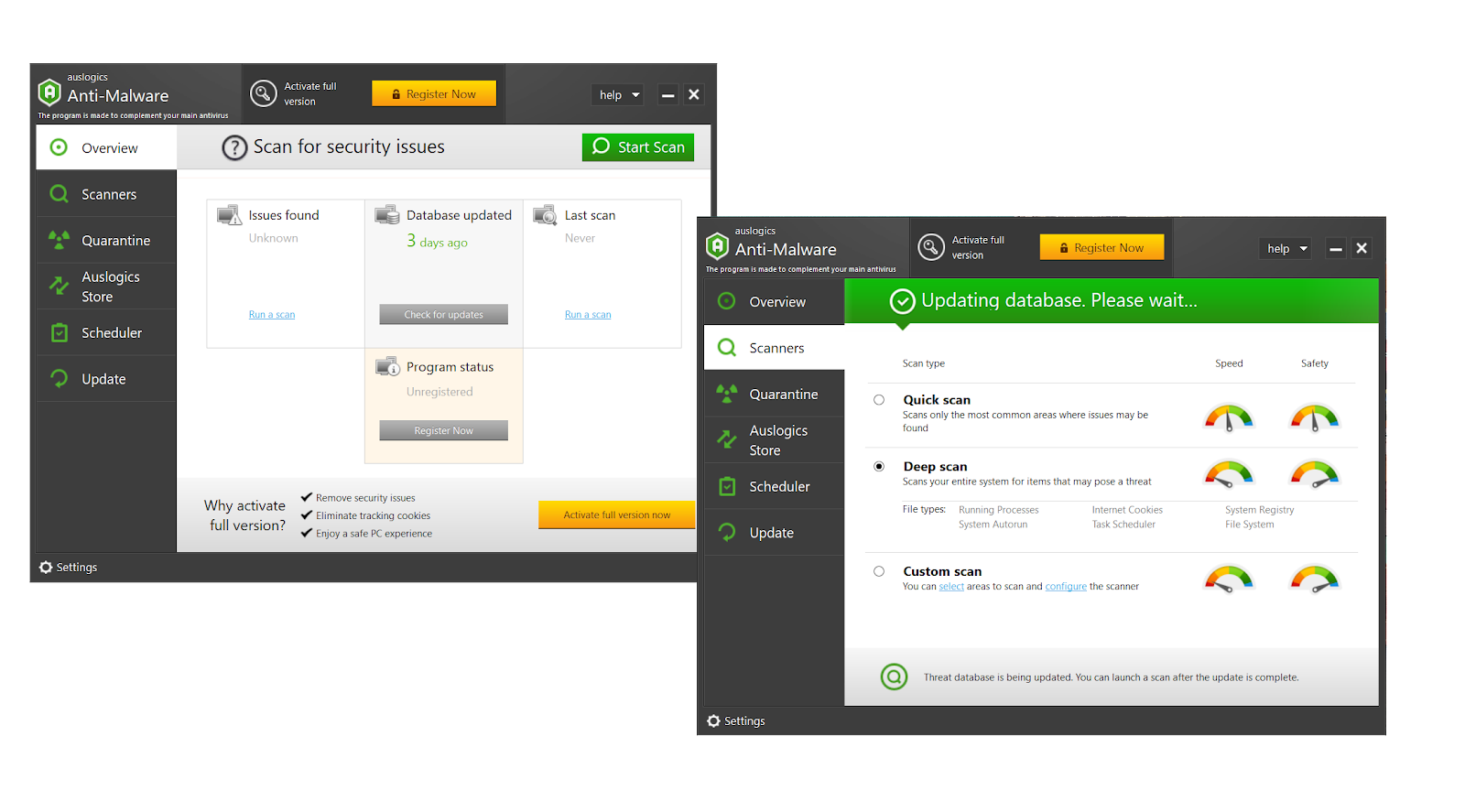
Task: Click File System file type
Action: tap(1250, 525)
